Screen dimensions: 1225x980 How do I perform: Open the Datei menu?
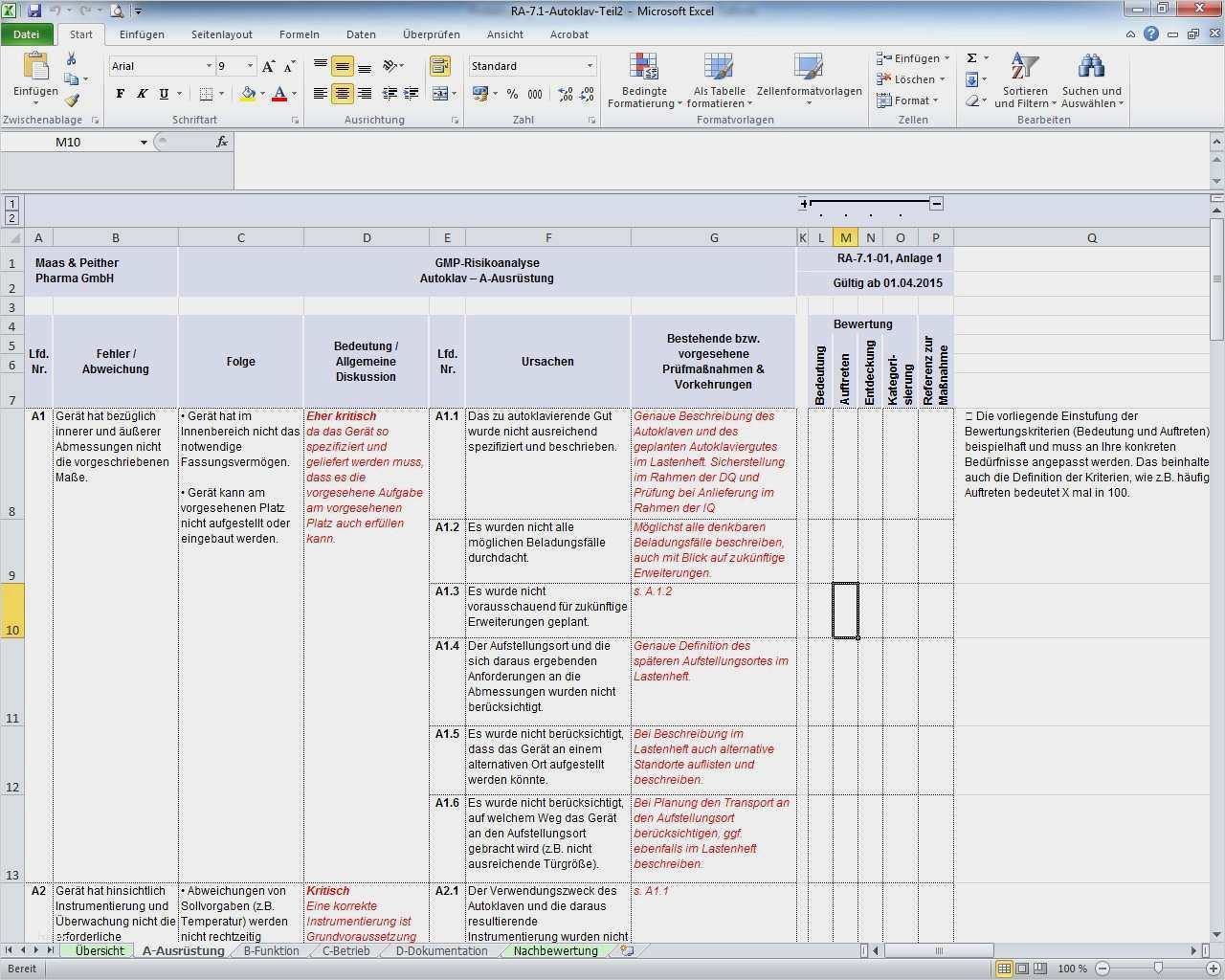coord(27,33)
